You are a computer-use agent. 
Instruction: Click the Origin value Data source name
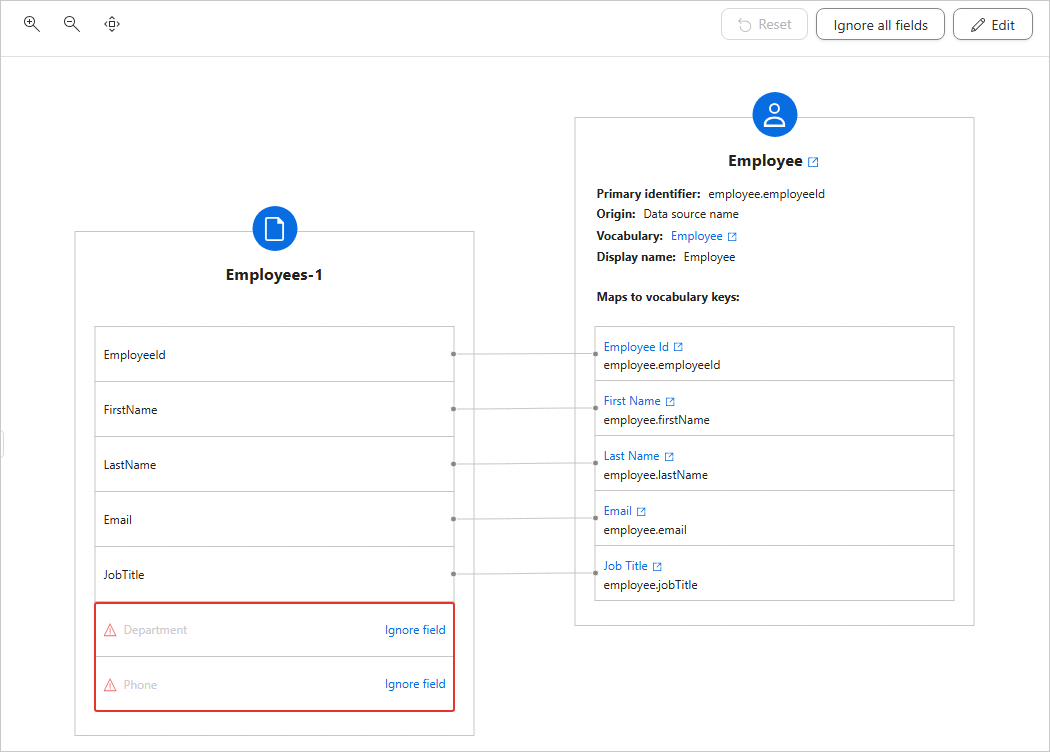[x=691, y=214]
